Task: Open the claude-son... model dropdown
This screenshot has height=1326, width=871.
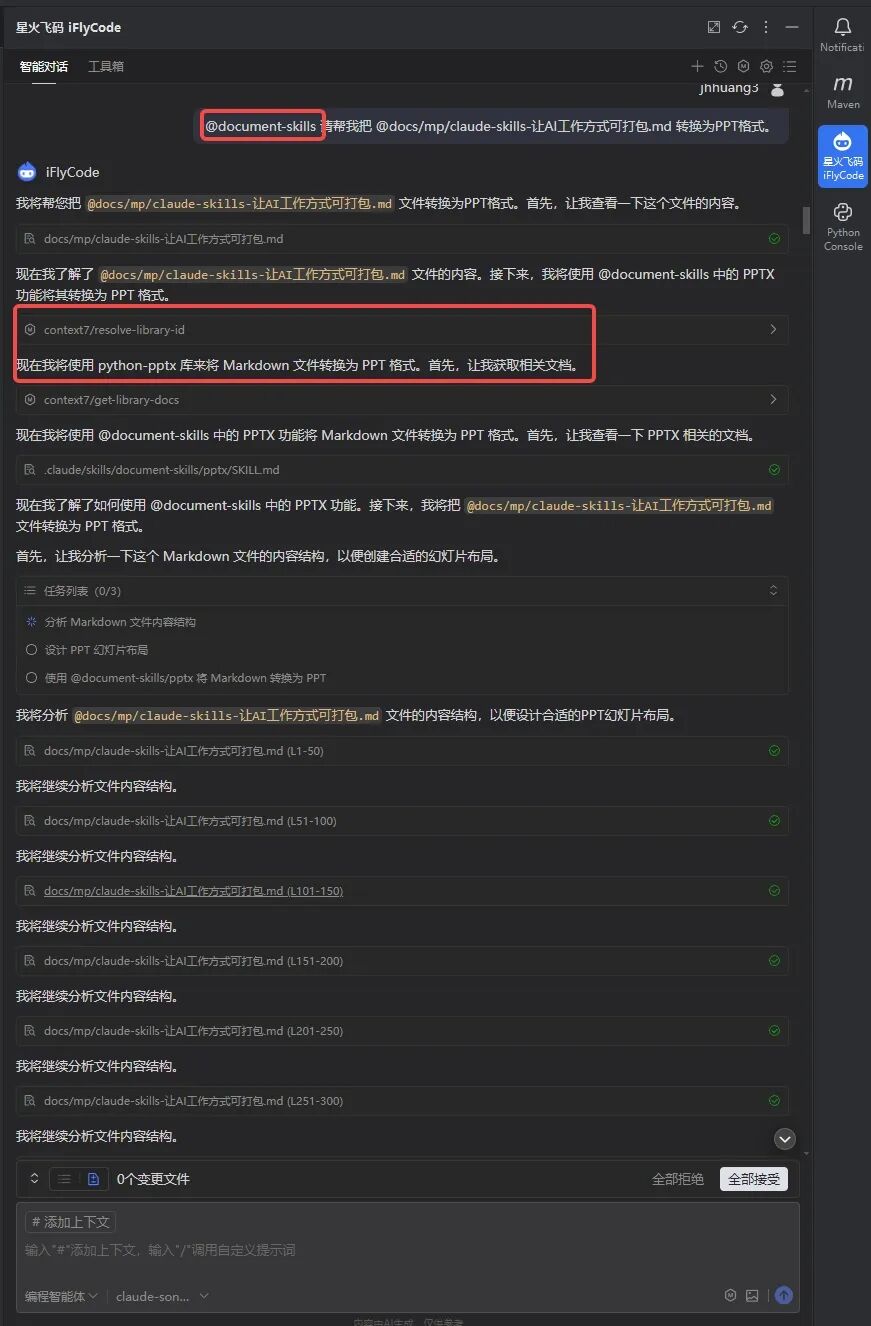Action: [162, 1296]
